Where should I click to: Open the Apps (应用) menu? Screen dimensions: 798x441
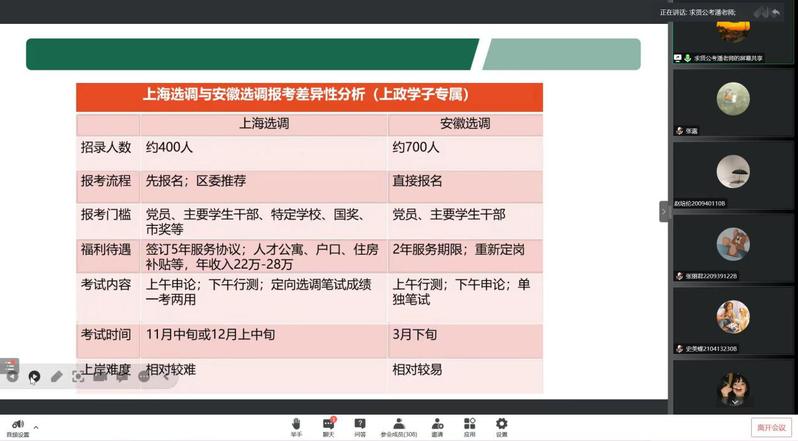pos(469,426)
